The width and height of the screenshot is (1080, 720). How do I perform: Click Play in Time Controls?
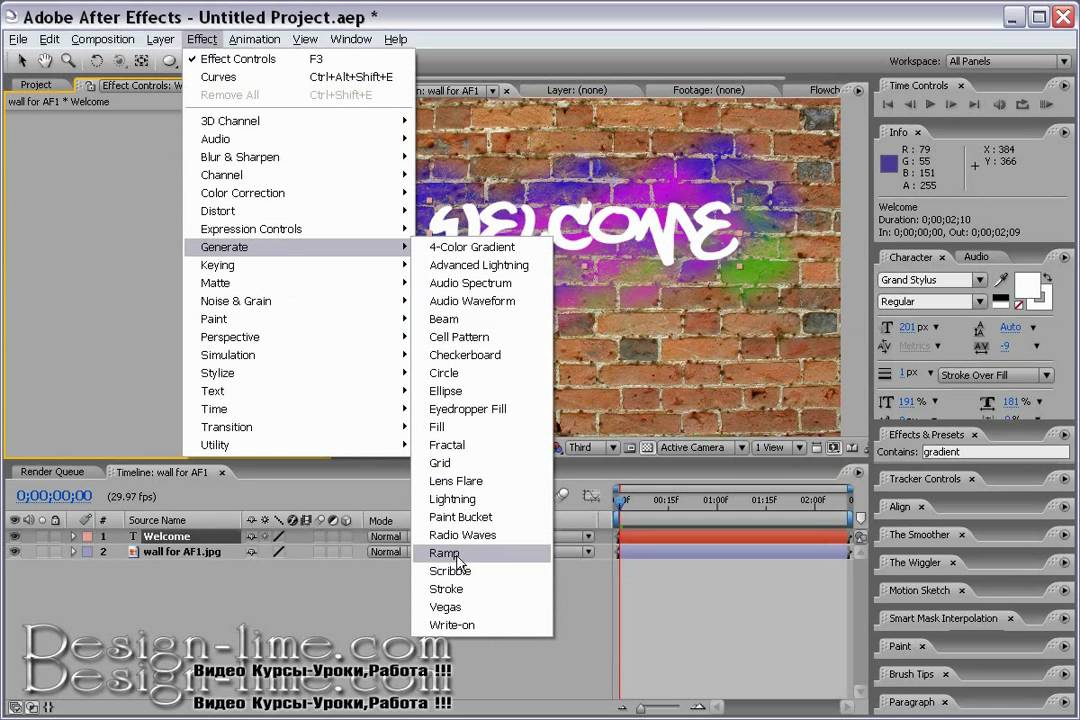pos(931,105)
